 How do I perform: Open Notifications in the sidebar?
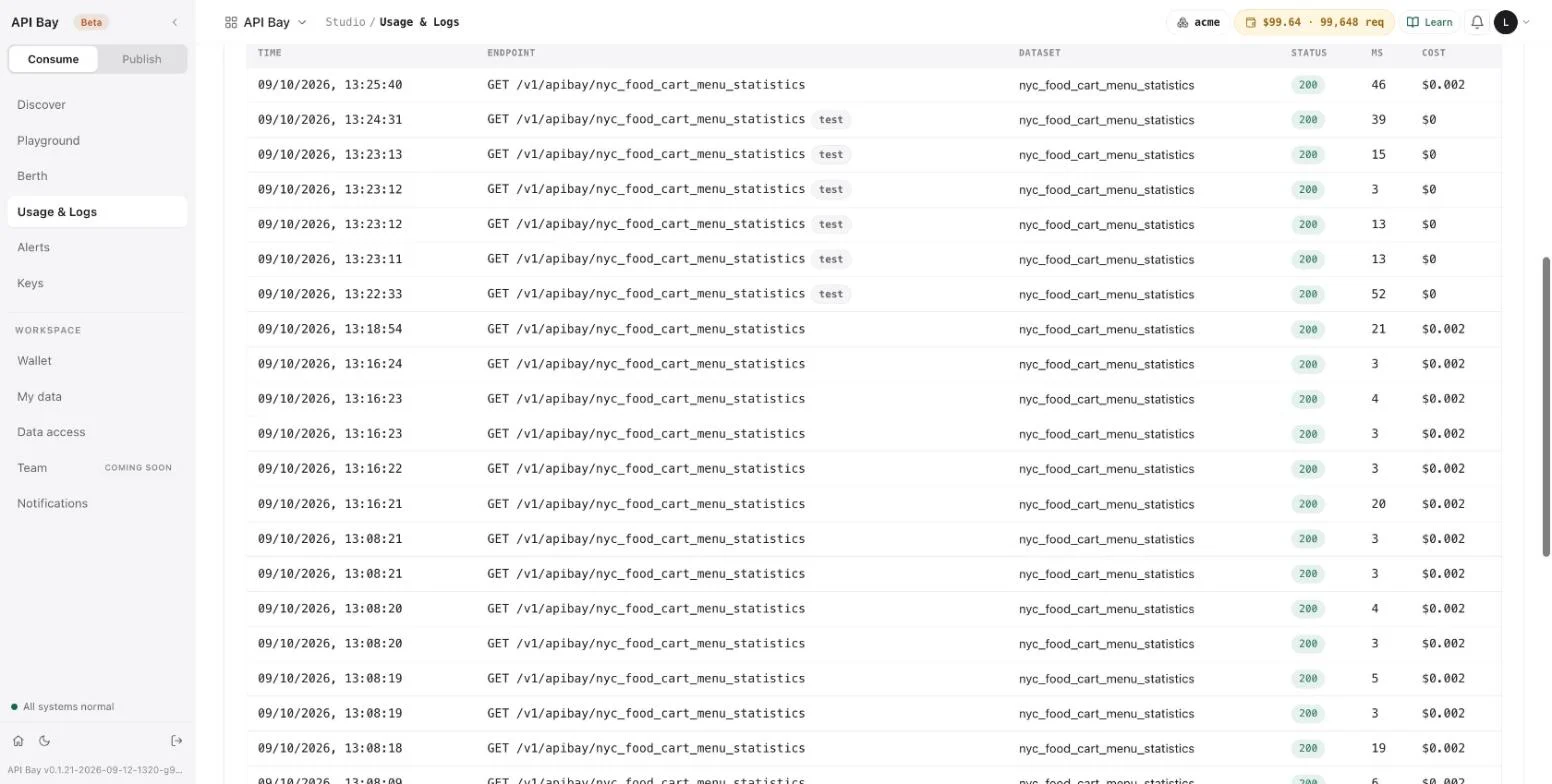97,503
